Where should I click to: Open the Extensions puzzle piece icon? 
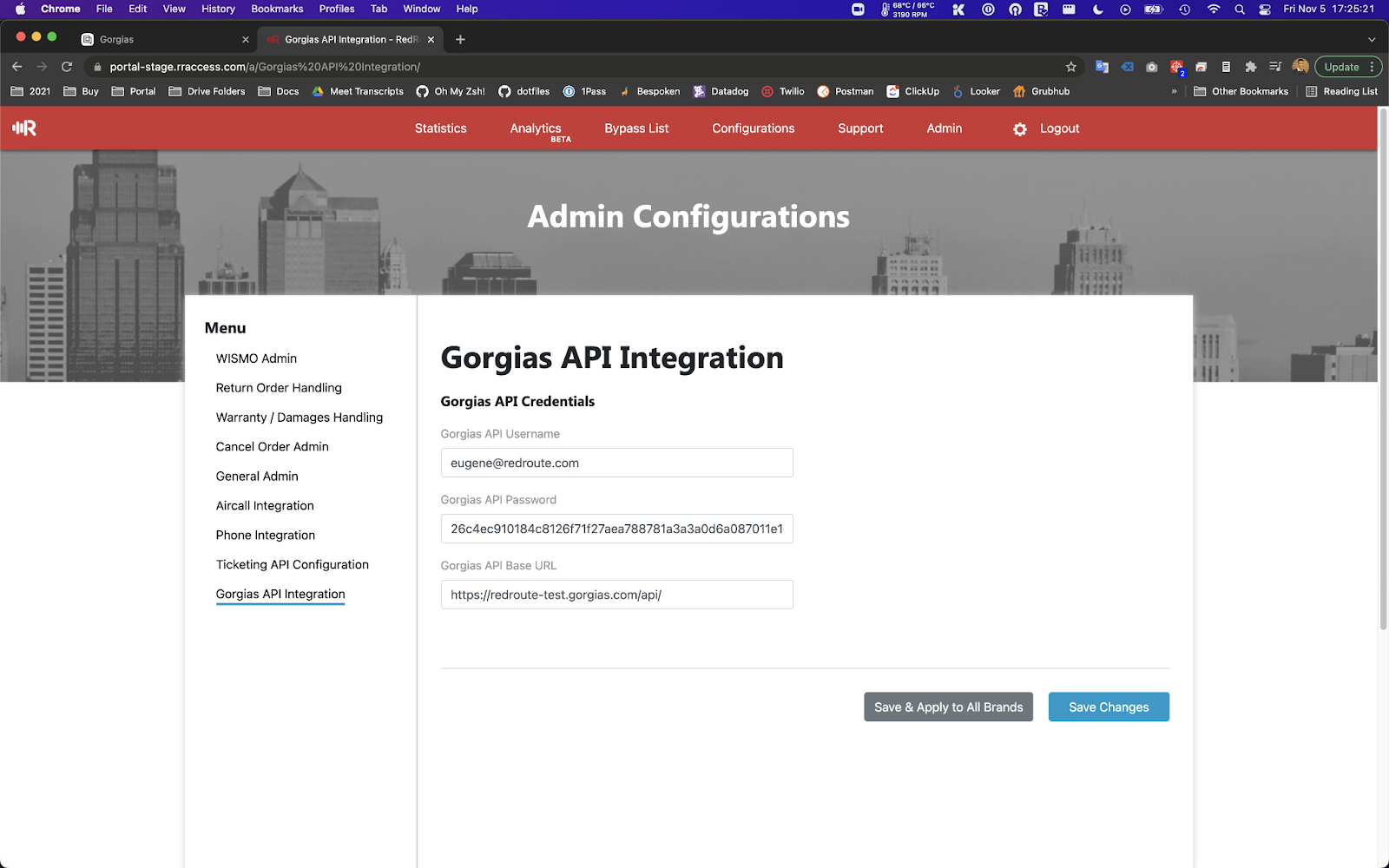(x=1250, y=67)
